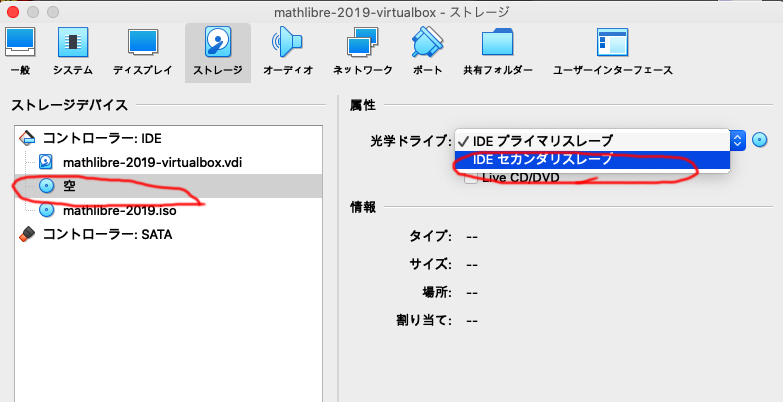Image resolution: width=783 pixels, height=402 pixels.
Task: Select the 空 optical drive entry
Action: pos(169,186)
